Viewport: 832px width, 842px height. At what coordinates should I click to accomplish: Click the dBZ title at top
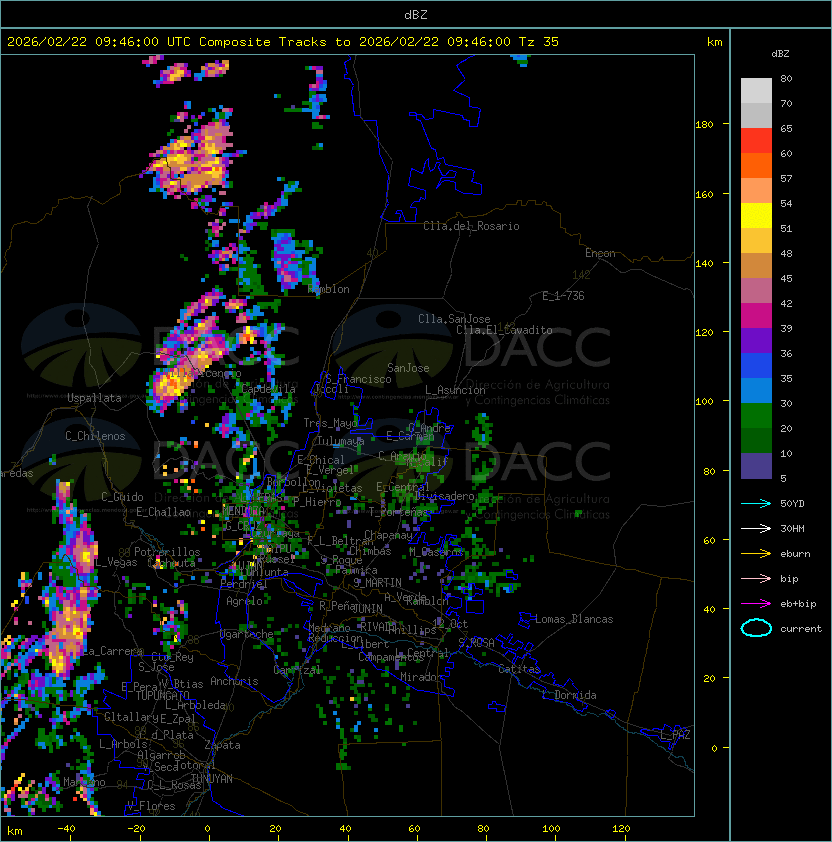[x=416, y=14]
